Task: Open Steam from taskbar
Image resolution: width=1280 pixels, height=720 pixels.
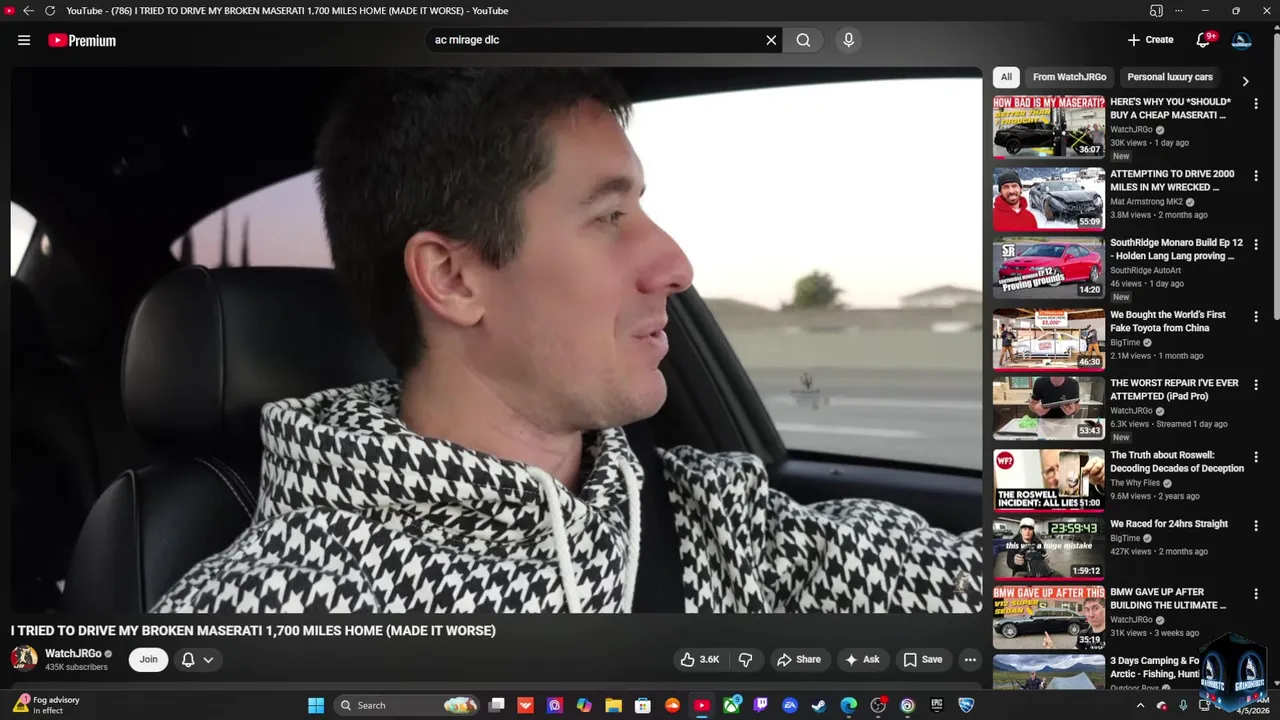Action: (819, 705)
